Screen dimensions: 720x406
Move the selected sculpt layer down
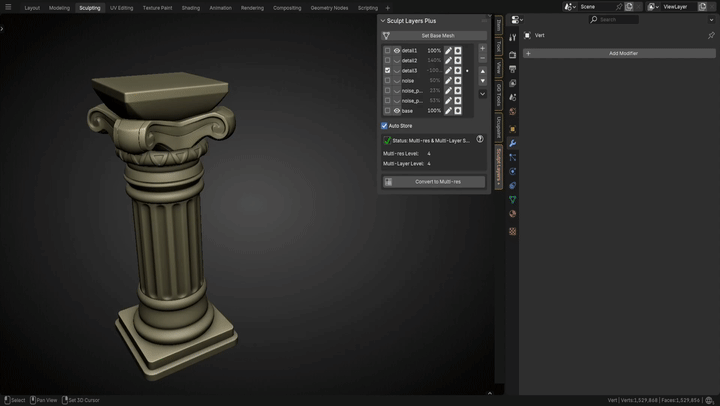coord(483,81)
